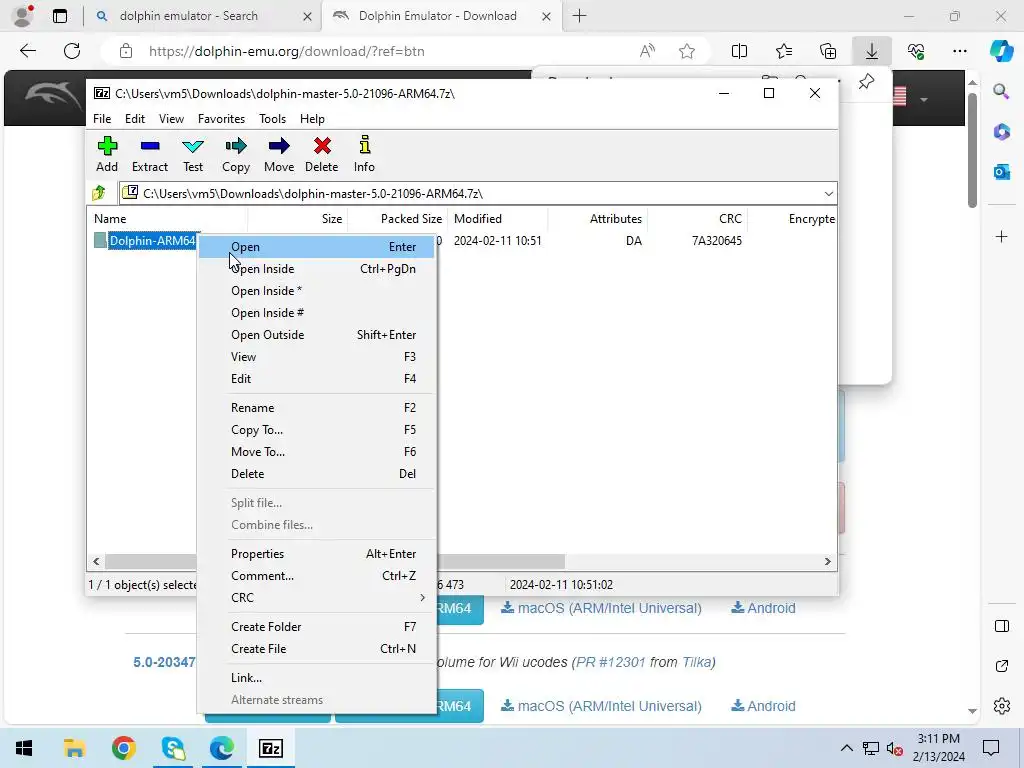Open Windows Start menu
The height and width of the screenshot is (768, 1024).
click(x=24, y=748)
